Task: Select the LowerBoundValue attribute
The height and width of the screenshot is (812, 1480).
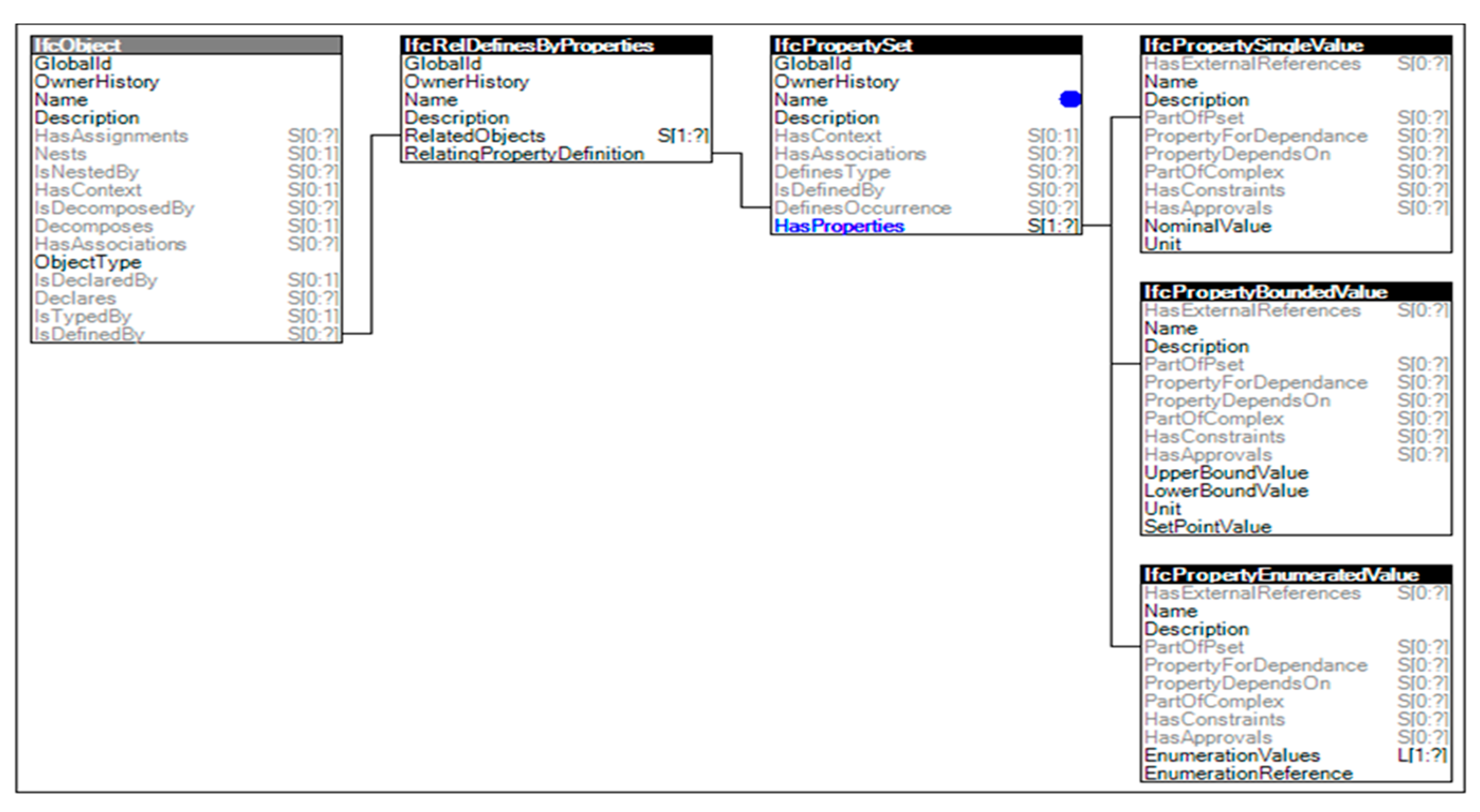Action: (1226, 491)
